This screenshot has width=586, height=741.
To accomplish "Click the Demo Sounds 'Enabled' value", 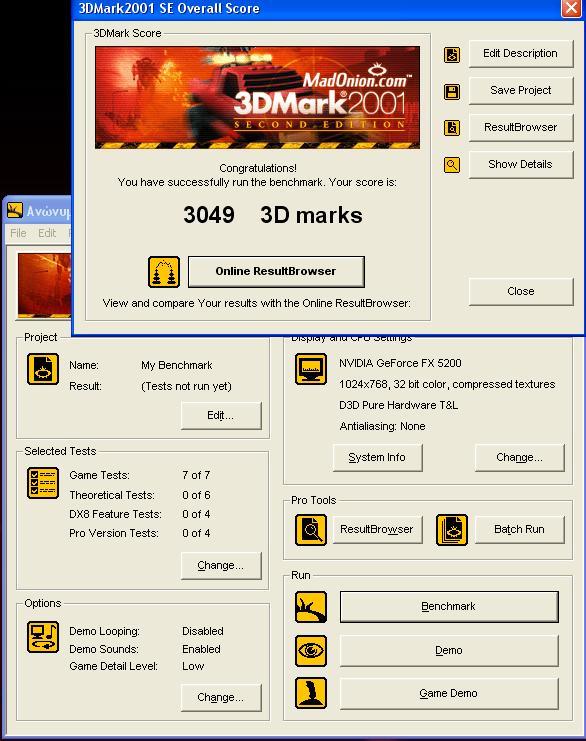I will tap(201, 649).
